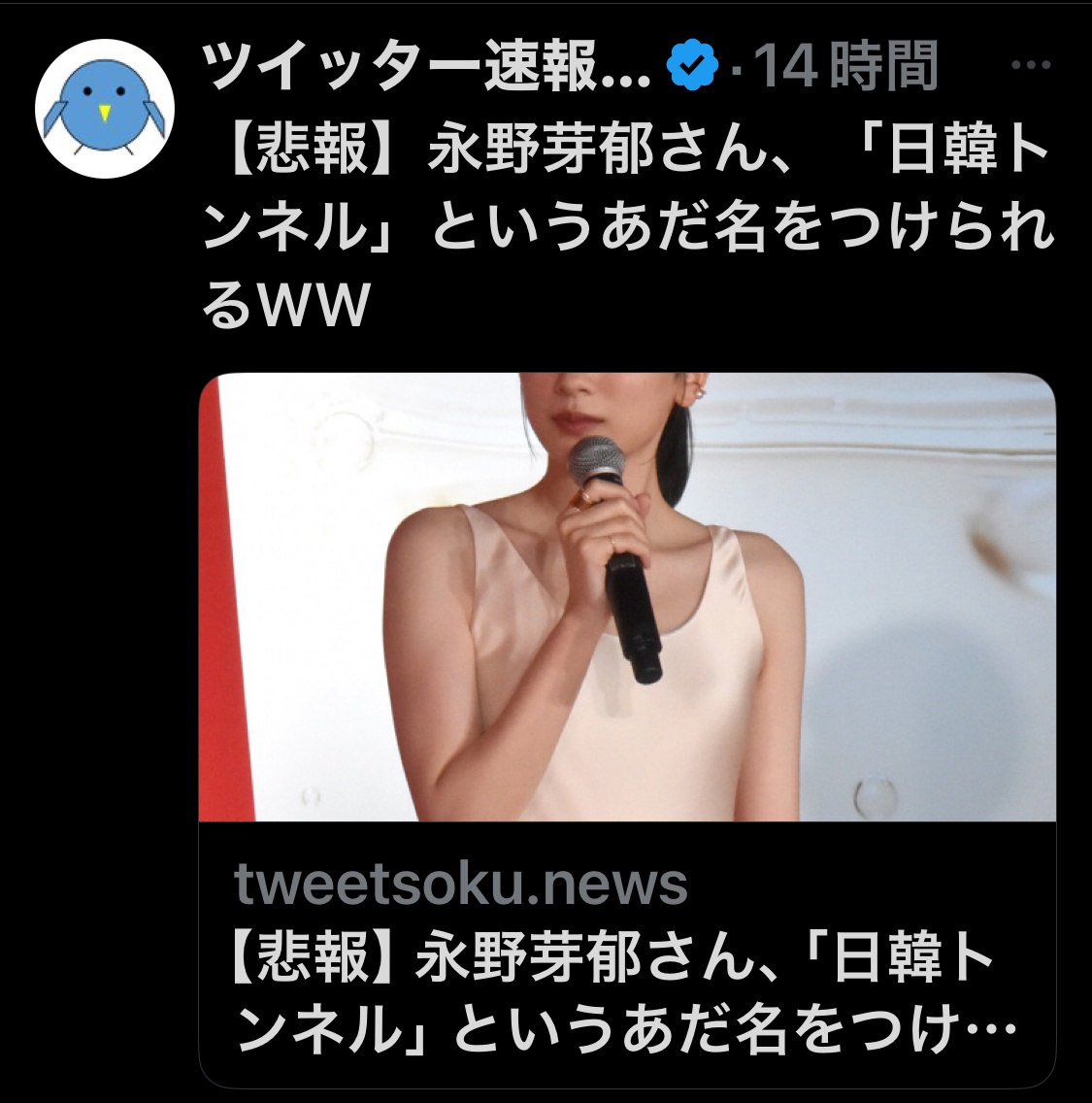Open the card headline under tweetsoku.news
Image resolution: width=1092 pixels, height=1103 pixels.
coord(622,994)
